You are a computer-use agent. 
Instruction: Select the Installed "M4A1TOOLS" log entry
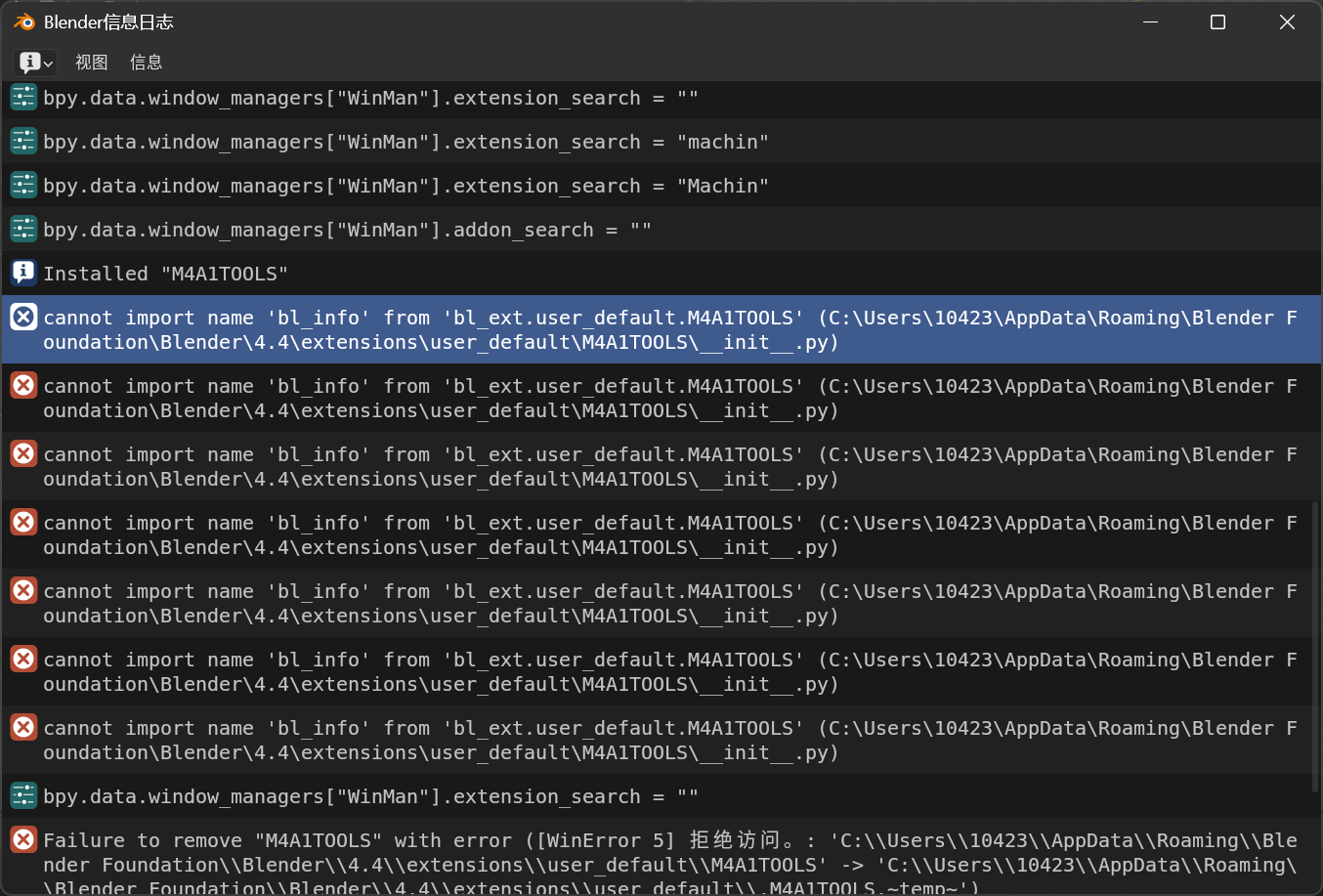pyautogui.click(x=661, y=274)
